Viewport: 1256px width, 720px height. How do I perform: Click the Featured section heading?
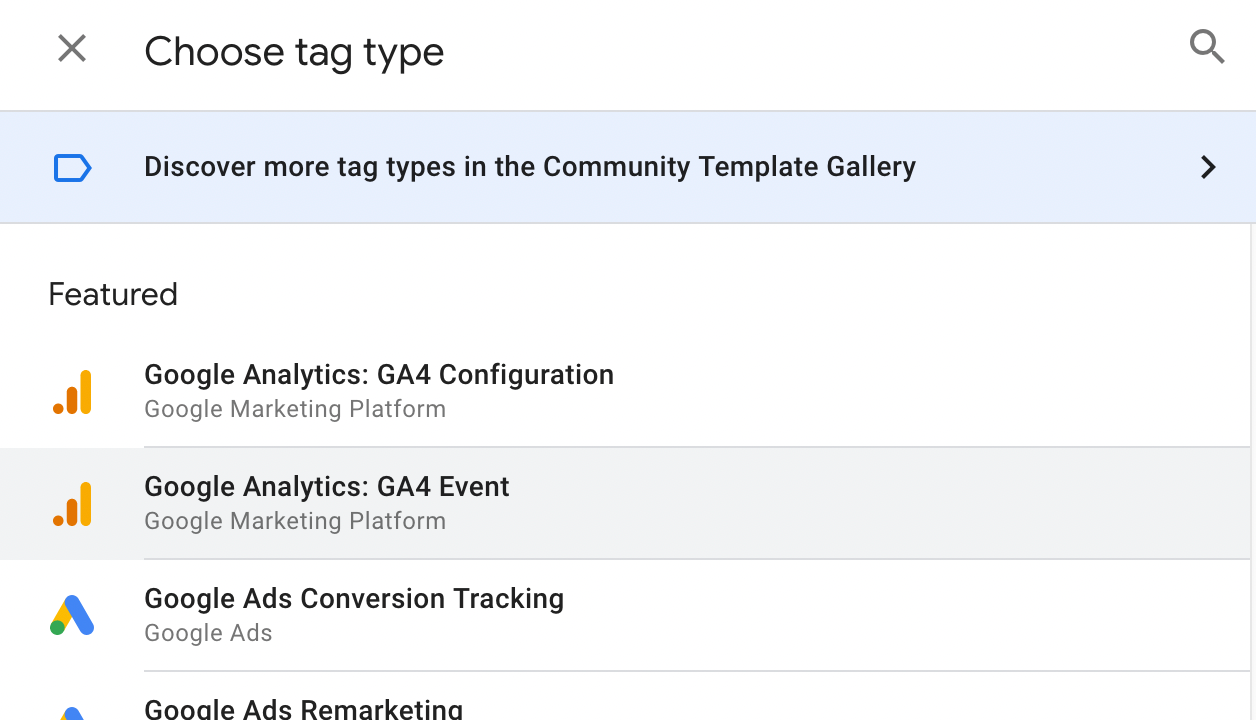coord(112,294)
